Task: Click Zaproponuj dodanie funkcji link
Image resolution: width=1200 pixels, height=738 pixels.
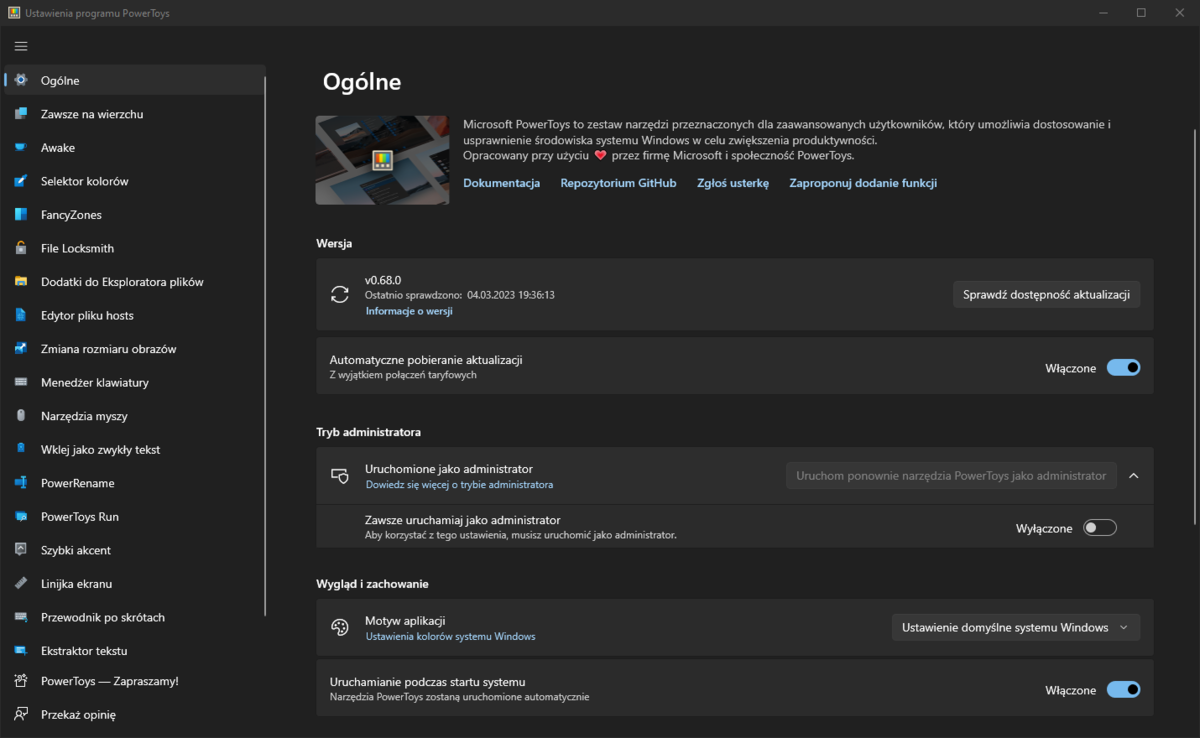Action: (x=863, y=183)
